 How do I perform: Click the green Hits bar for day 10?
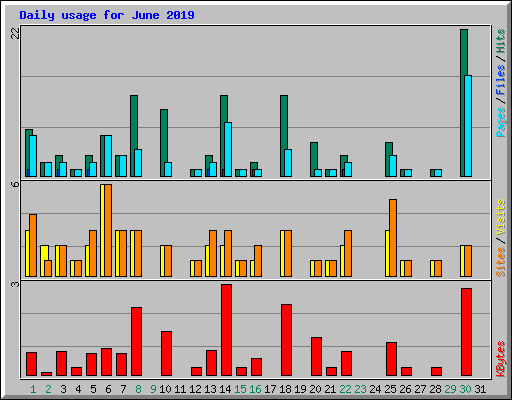(164, 143)
